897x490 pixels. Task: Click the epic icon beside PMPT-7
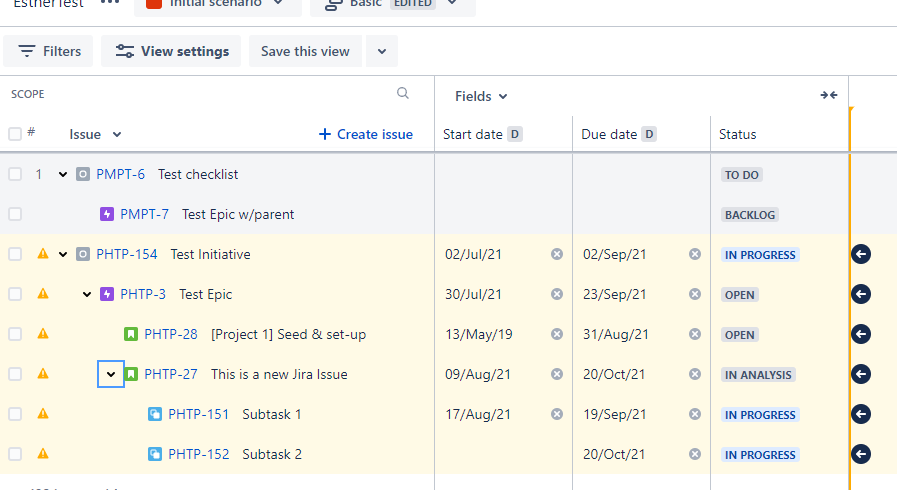107,214
